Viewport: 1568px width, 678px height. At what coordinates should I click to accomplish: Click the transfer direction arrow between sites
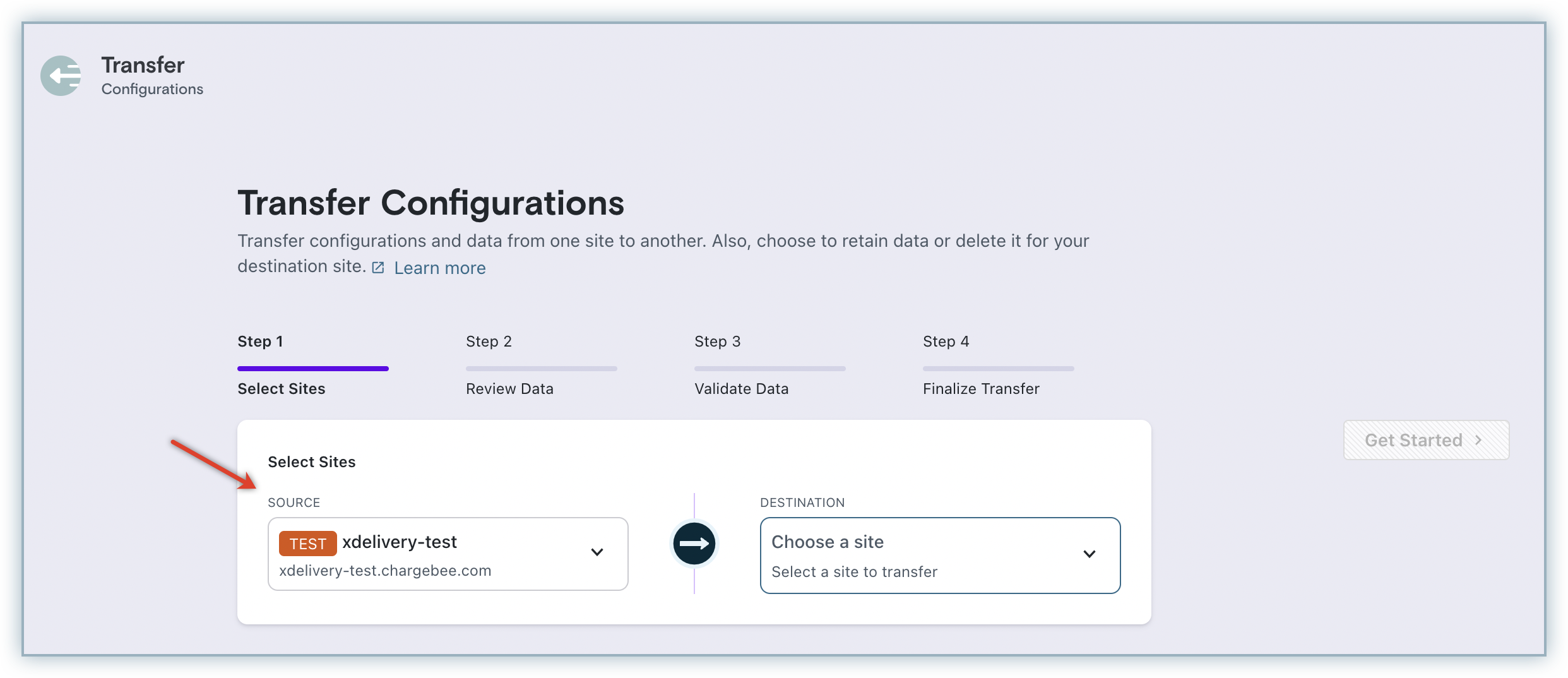coord(694,543)
